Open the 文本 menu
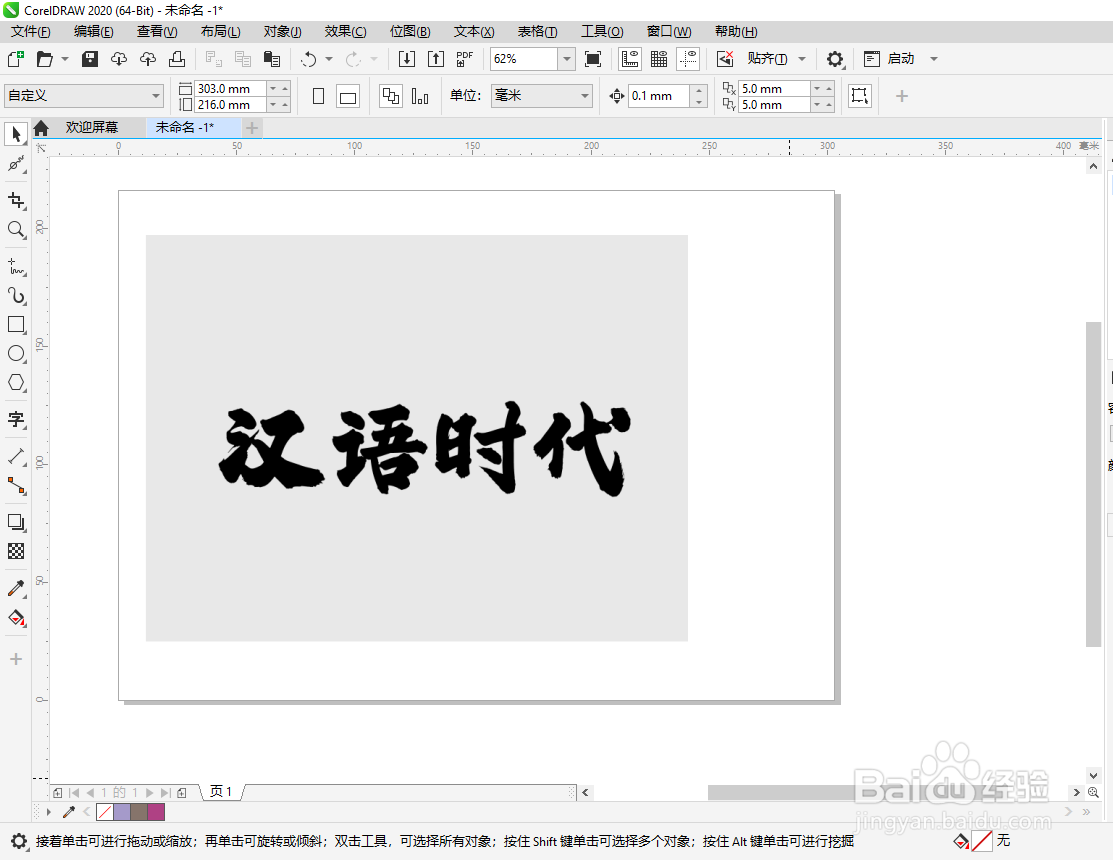The image size is (1113, 860). coord(471,31)
